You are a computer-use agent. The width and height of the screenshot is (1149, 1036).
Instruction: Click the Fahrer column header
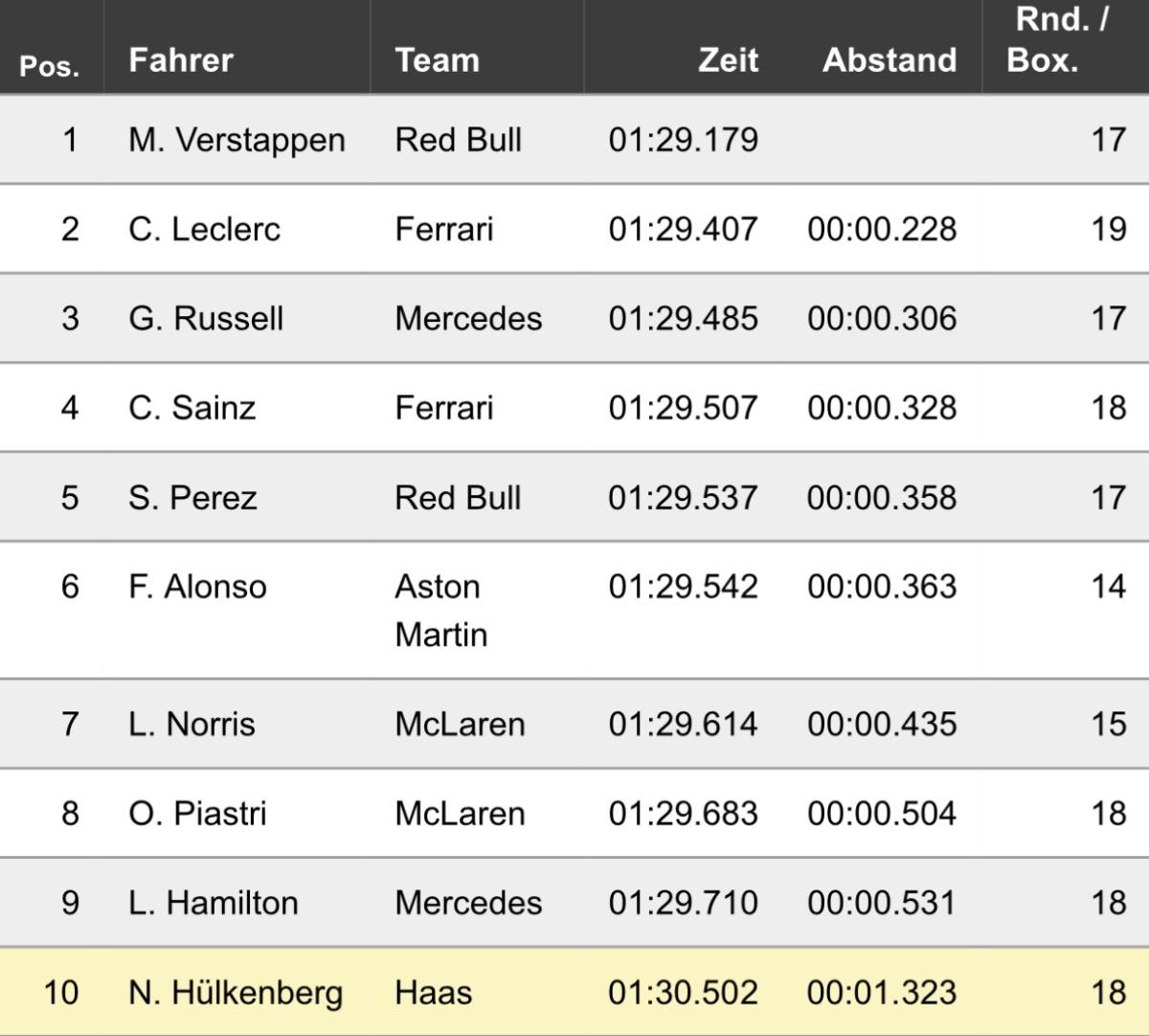(x=181, y=60)
